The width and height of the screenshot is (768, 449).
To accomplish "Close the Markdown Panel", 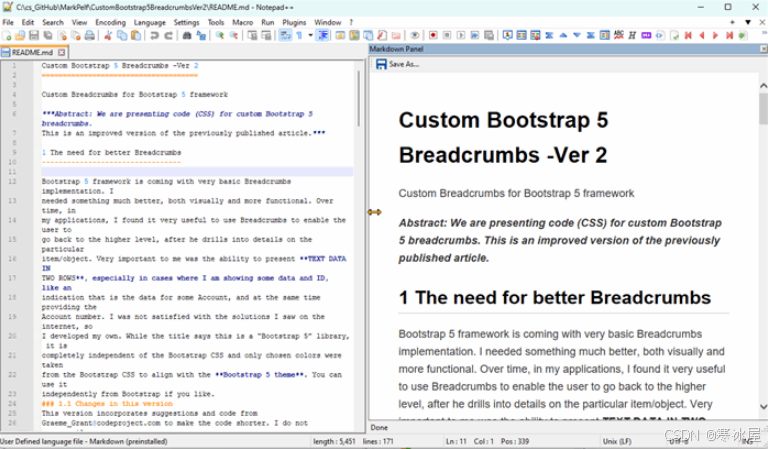I will 764,49.
